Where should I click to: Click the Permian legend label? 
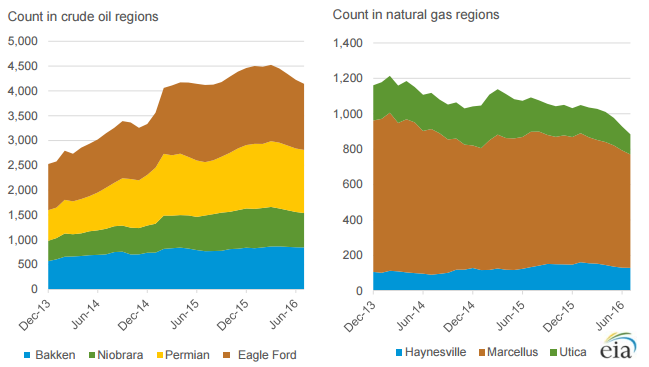(187, 355)
